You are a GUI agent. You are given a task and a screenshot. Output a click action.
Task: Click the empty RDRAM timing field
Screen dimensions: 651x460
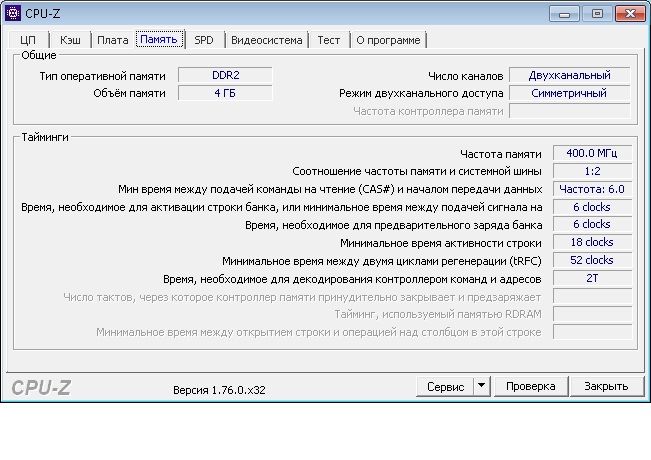pos(592,314)
